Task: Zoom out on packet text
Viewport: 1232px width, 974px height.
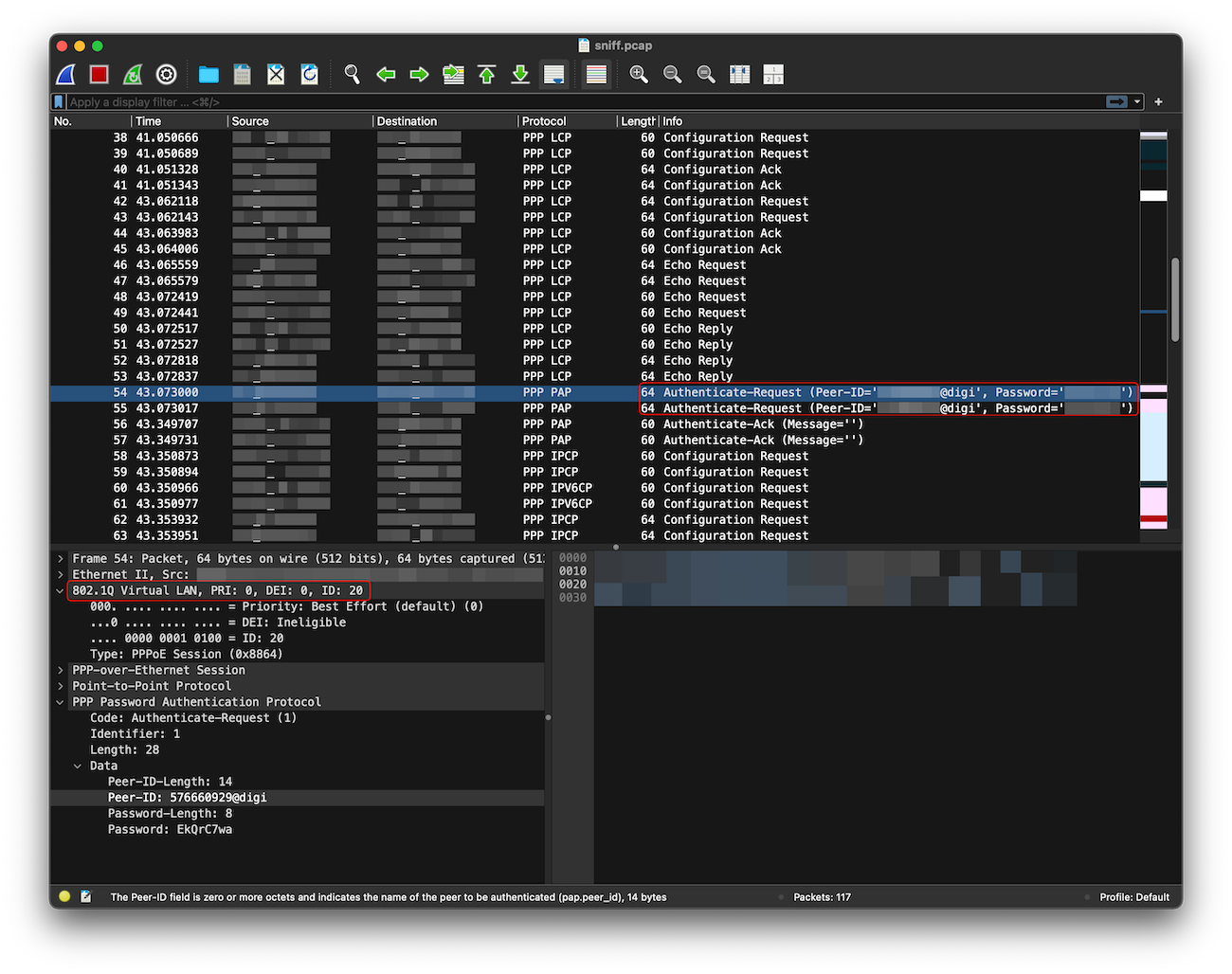Action: click(673, 75)
